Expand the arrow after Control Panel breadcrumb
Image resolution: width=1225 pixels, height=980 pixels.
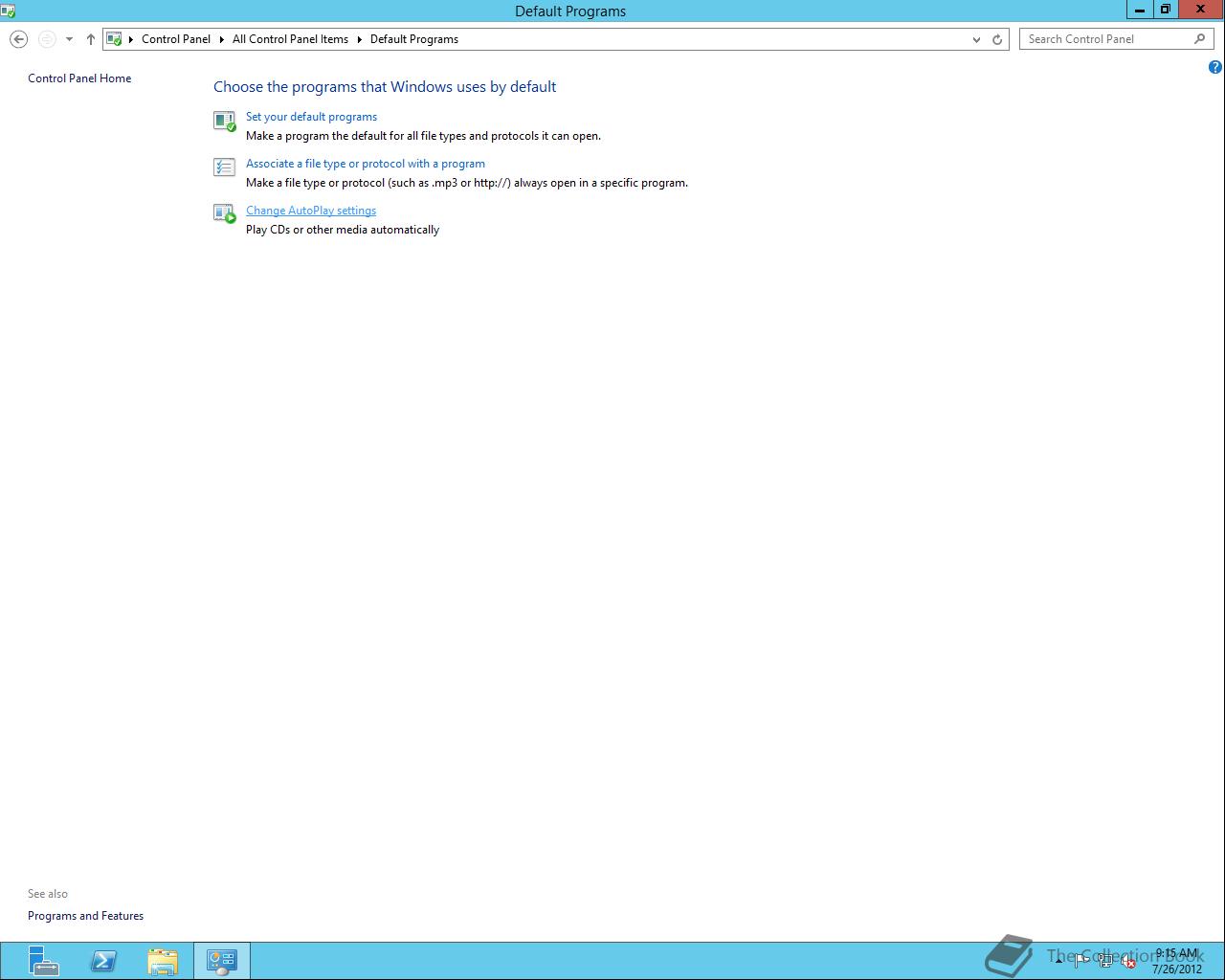222,39
